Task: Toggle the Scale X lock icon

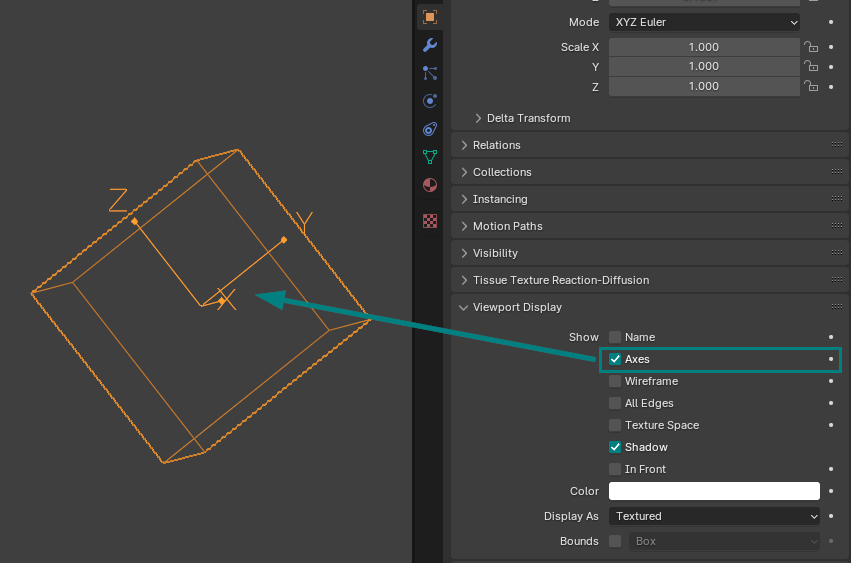Action: pyautogui.click(x=811, y=47)
